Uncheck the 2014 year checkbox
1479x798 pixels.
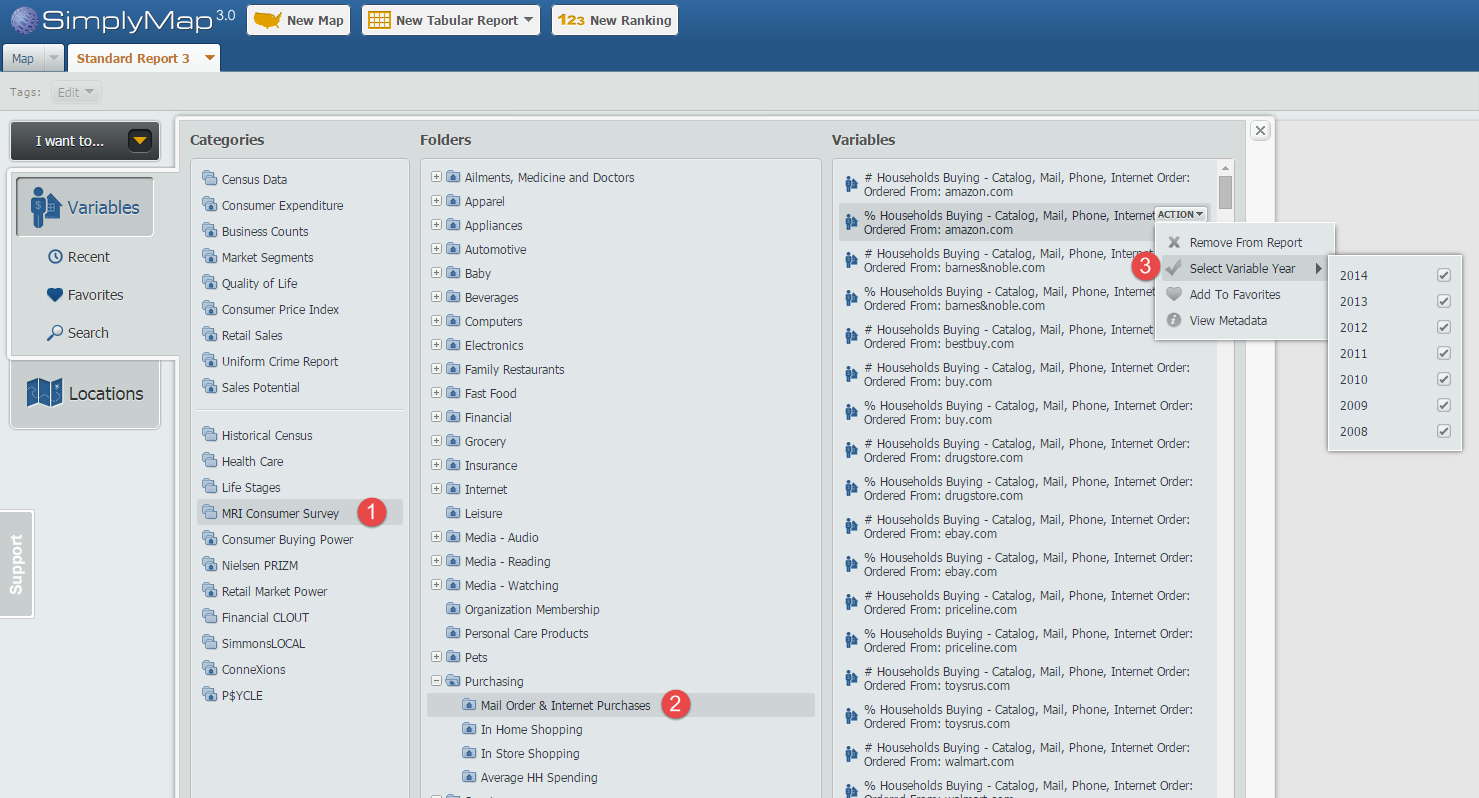(x=1443, y=275)
